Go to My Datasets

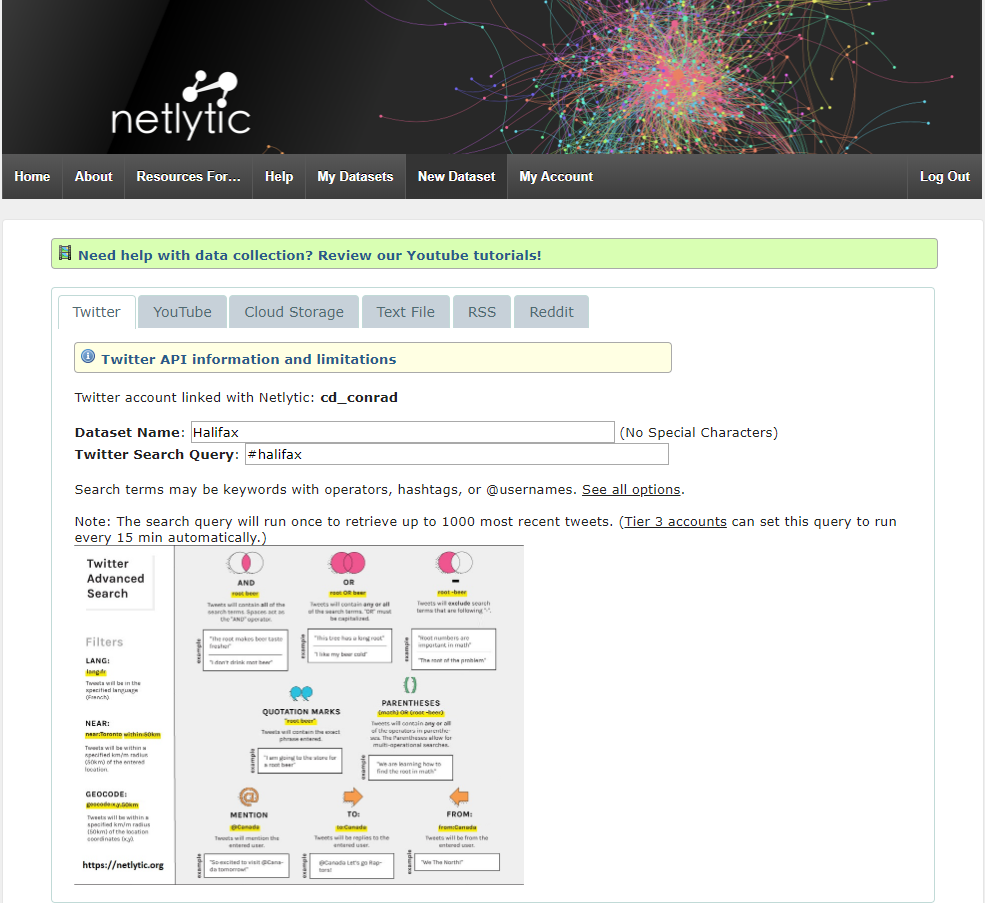coord(355,177)
